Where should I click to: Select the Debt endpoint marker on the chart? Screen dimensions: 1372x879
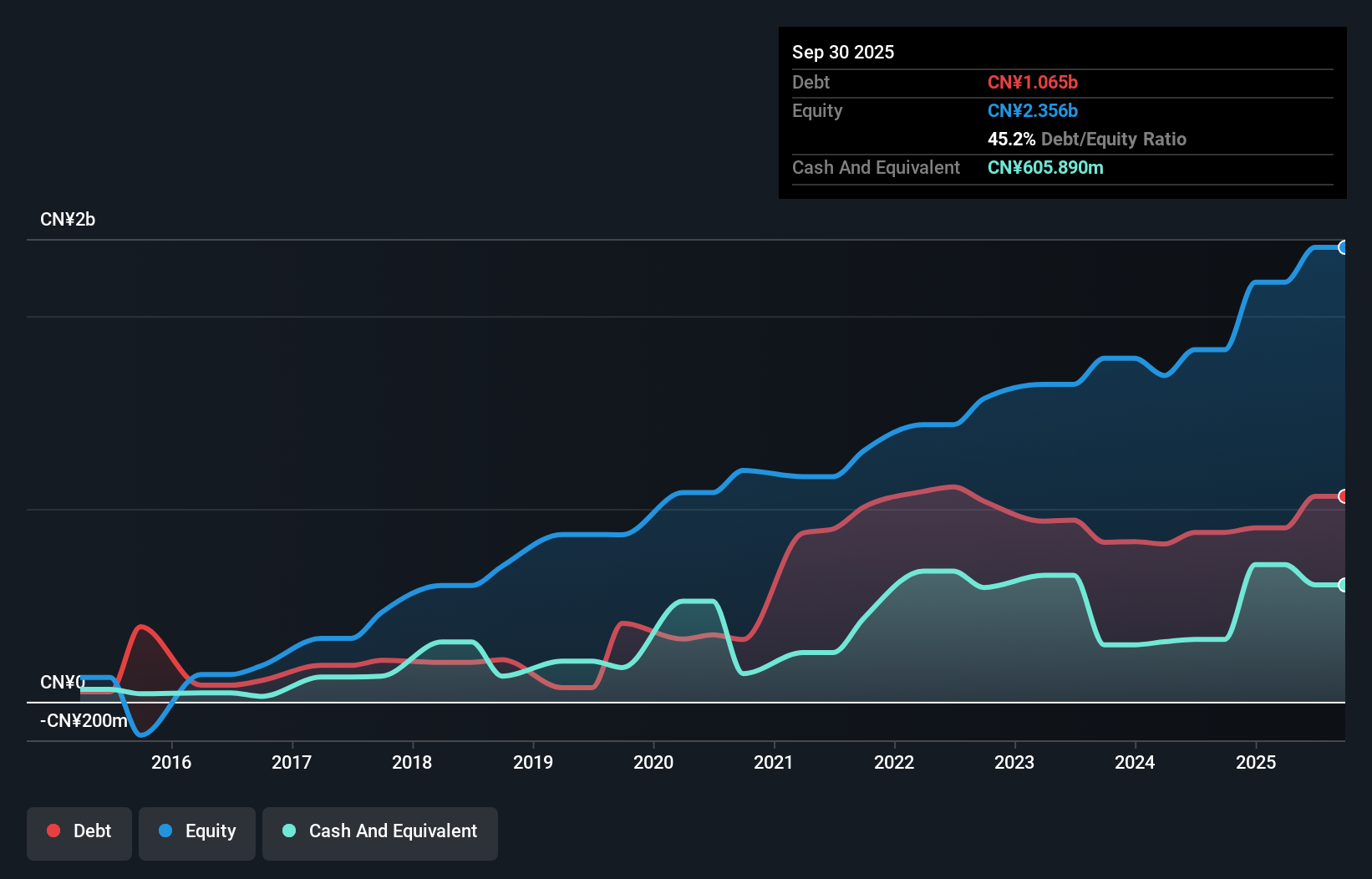(x=1343, y=495)
